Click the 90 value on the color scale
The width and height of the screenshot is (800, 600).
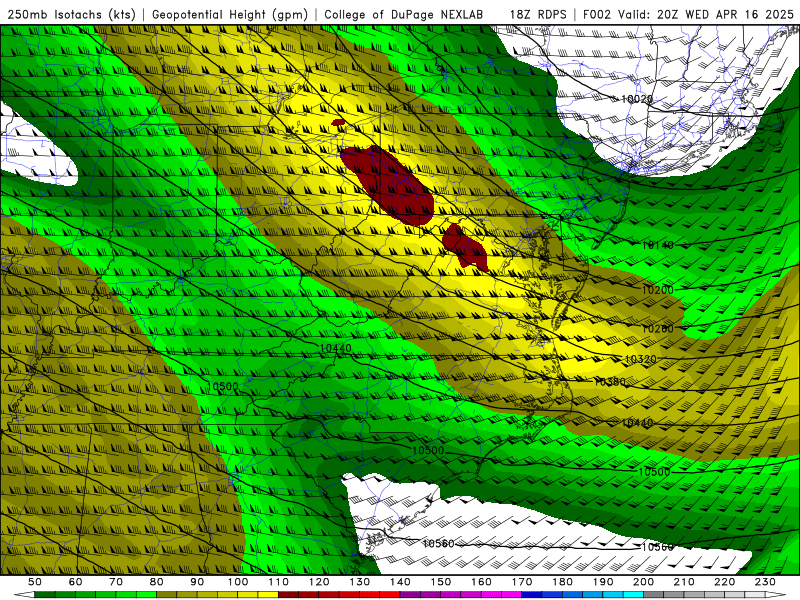pos(197,582)
